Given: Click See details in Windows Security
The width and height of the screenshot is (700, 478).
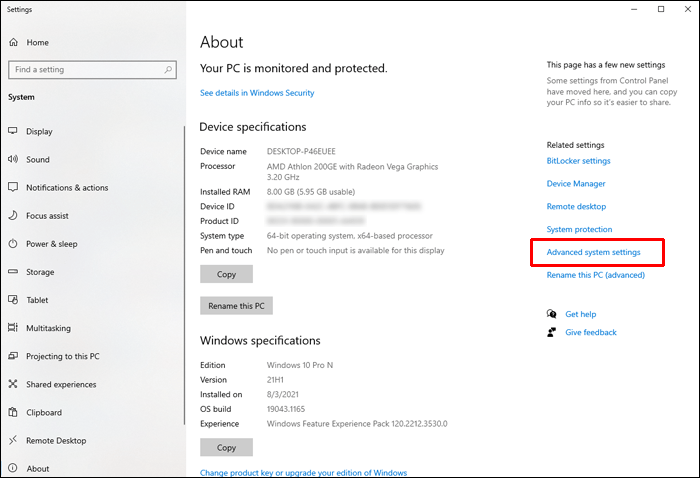Looking at the screenshot, I should pyautogui.click(x=257, y=93).
